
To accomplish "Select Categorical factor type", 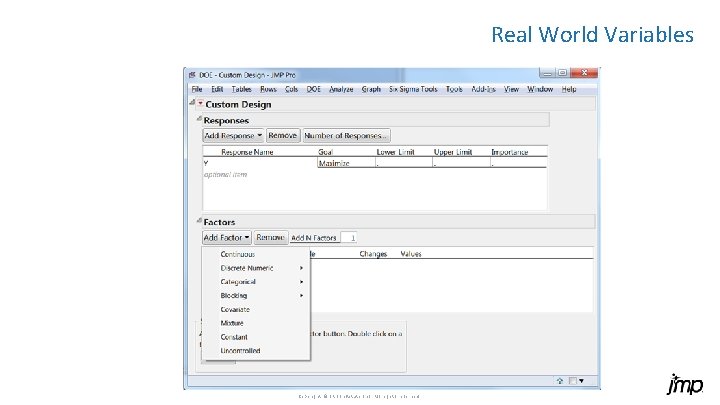I will pyautogui.click(x=238, y=281).
